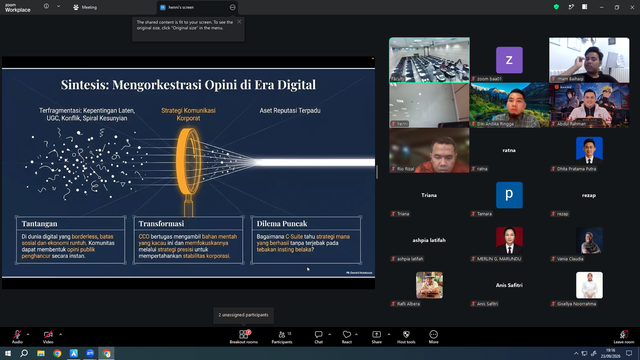Select the zoom baa01 participant tile
Viewport: 640px width, 360px height.
pyautogui.click(x=509, y=60)
